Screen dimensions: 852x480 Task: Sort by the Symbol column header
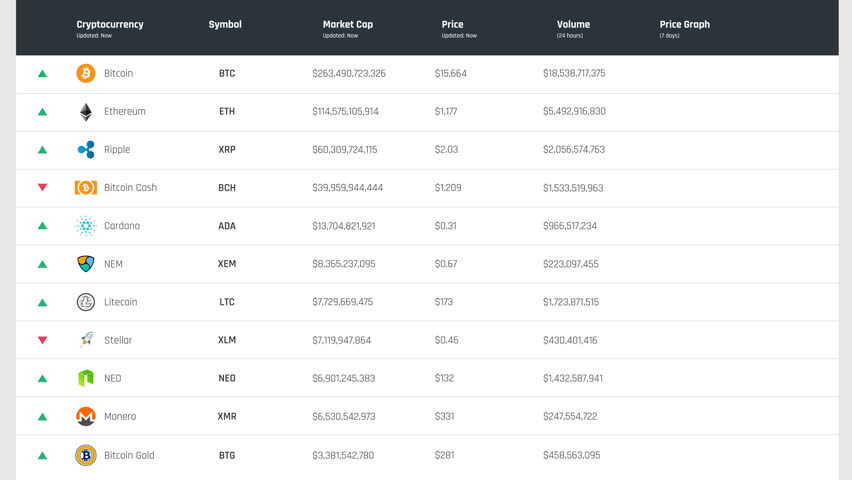[225, 24]
